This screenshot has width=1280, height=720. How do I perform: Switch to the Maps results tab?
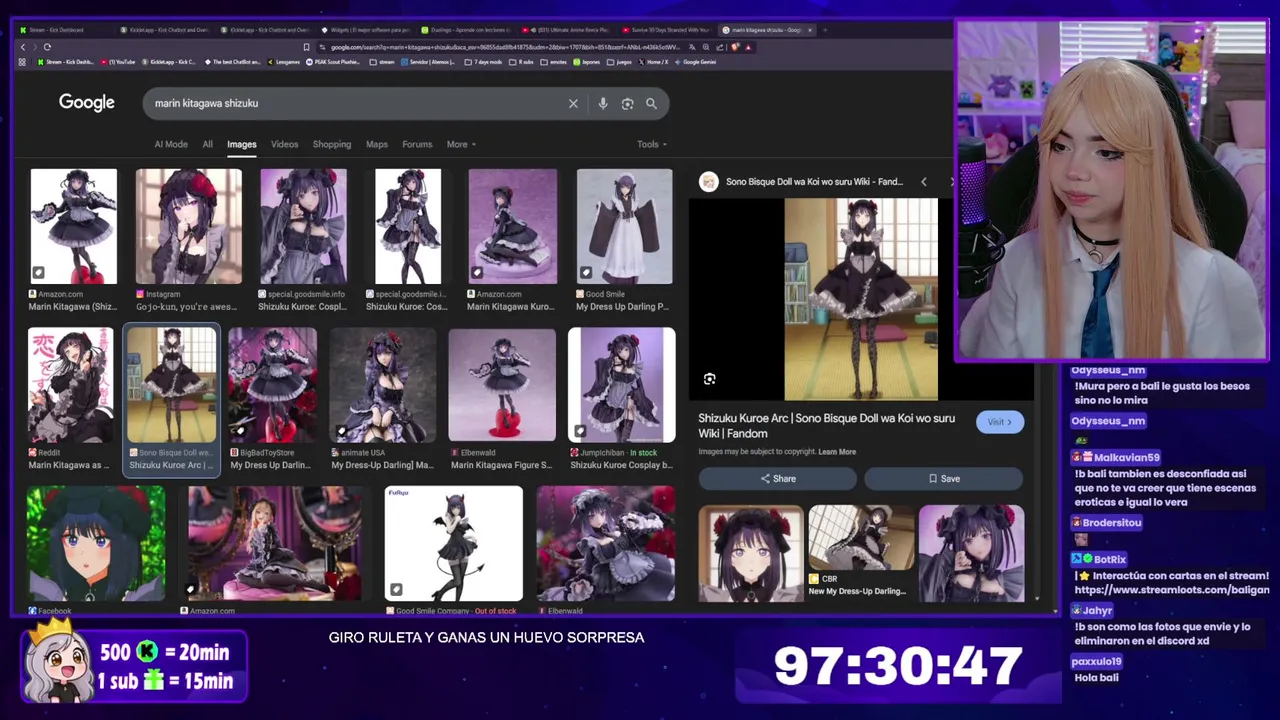[x=377, y=144]
